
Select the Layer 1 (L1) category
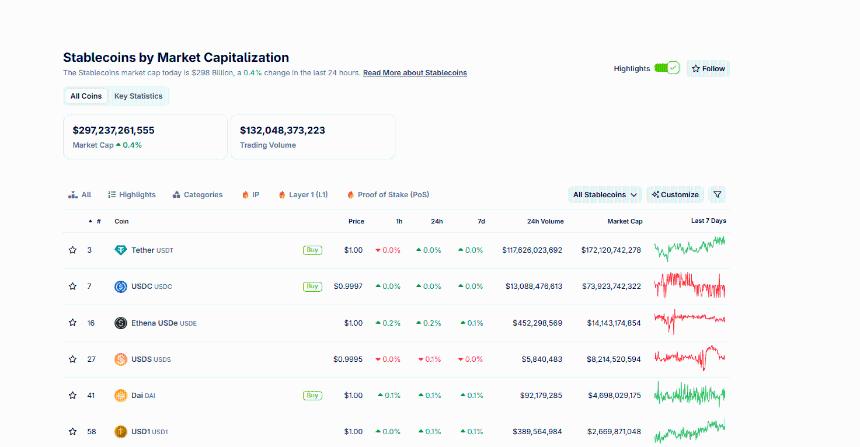click(303, 195)
